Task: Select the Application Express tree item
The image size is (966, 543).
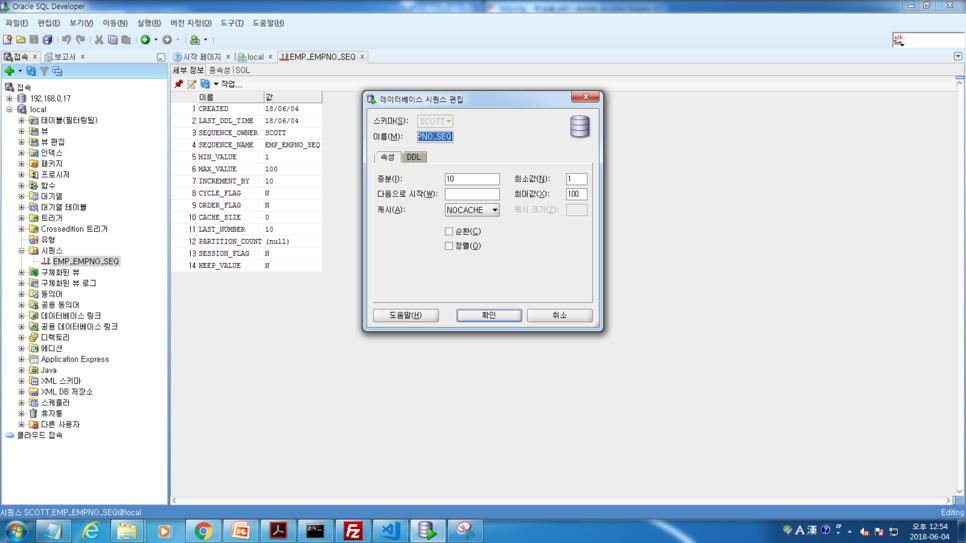Action: click(x=75, y=359)
